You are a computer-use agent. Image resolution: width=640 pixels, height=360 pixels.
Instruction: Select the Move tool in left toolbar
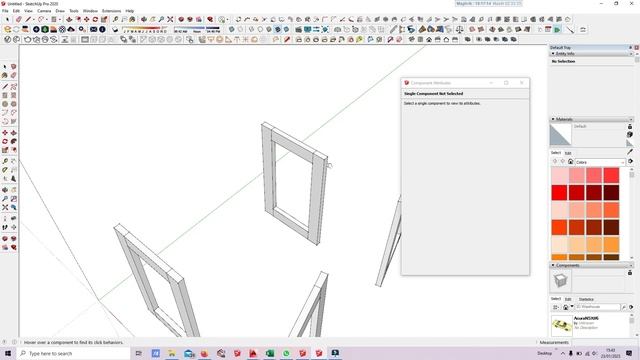click(4, 133)
